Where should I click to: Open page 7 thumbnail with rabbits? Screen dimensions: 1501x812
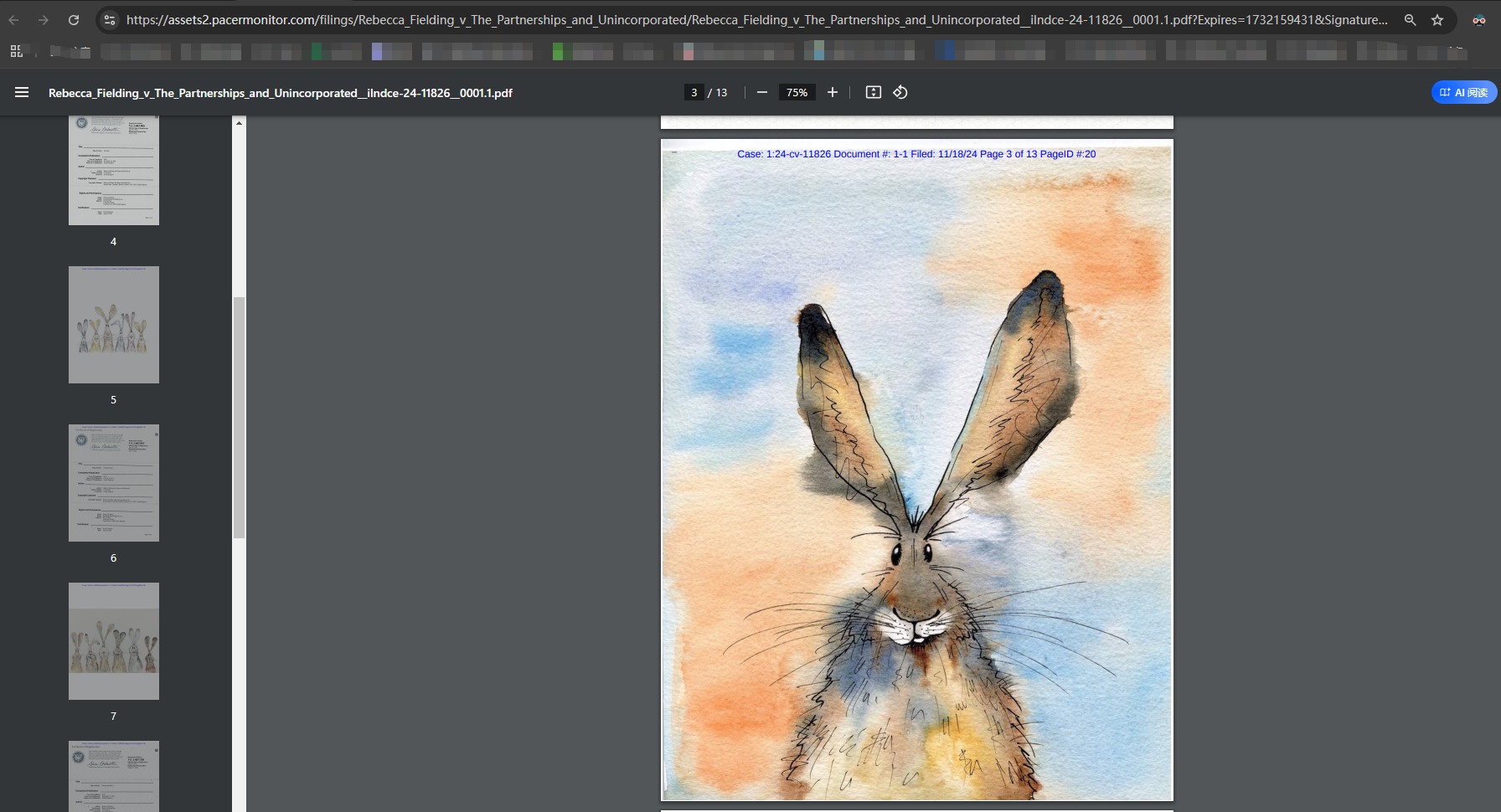(x=114, y=641)
